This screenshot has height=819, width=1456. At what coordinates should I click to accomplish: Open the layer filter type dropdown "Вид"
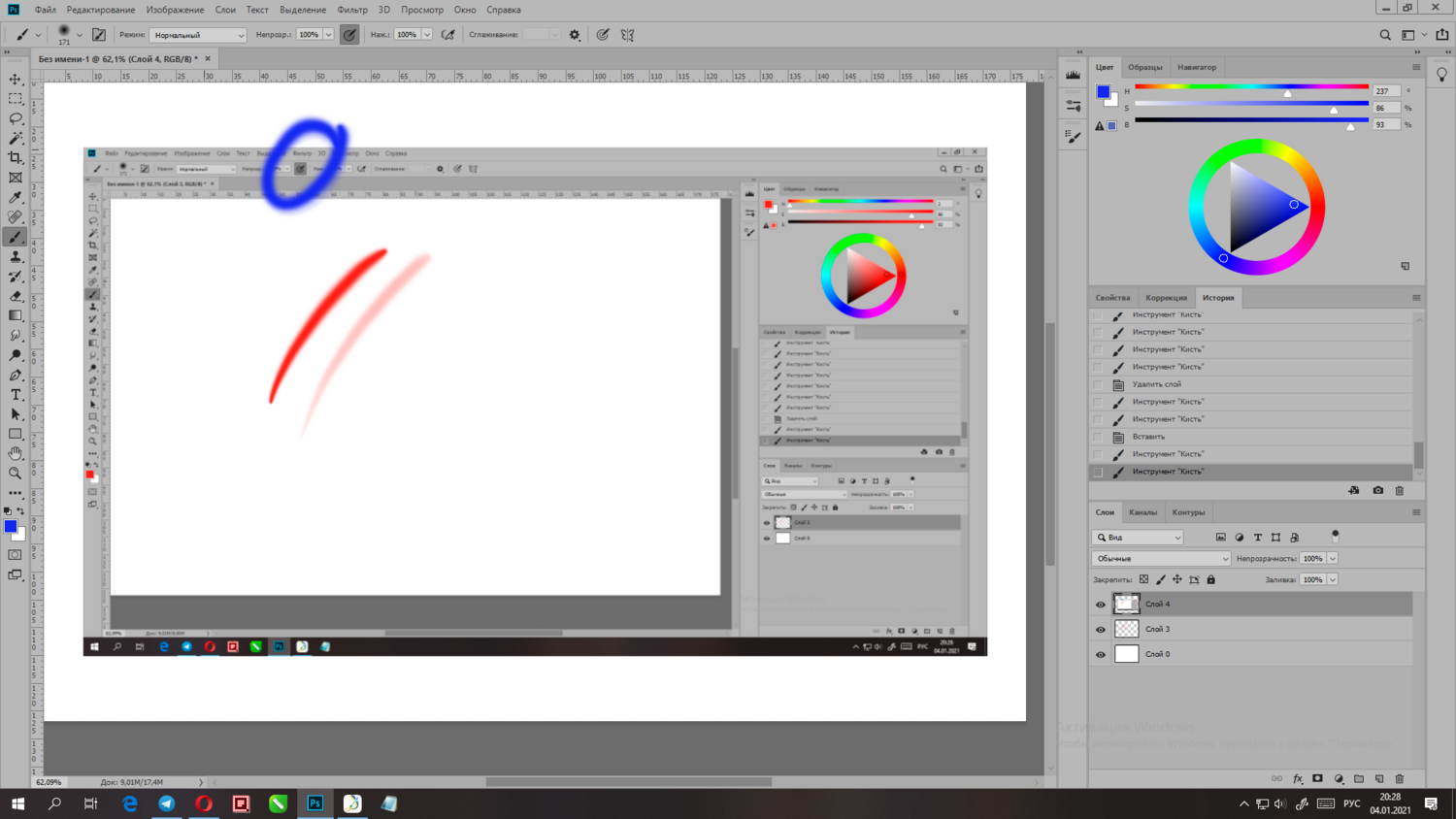(1138, 537)
